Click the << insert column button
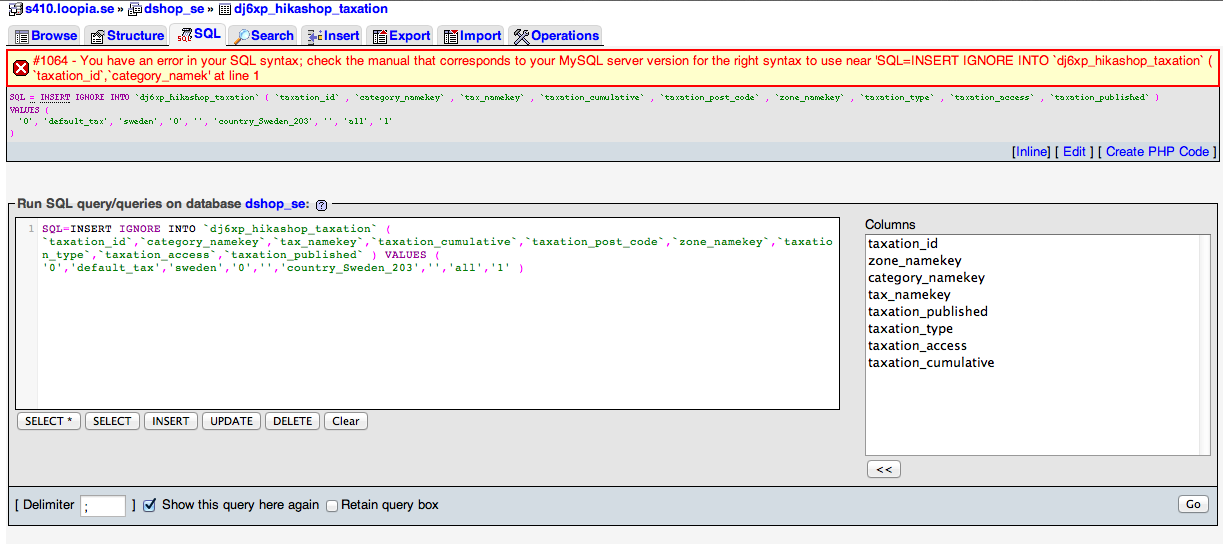 point(884,469)
